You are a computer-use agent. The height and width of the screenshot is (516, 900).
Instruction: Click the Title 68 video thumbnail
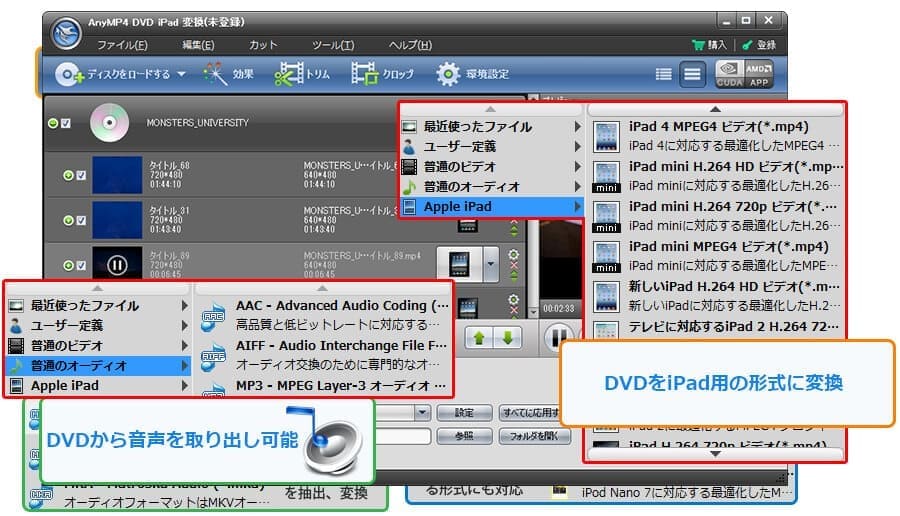coord(117,175)
